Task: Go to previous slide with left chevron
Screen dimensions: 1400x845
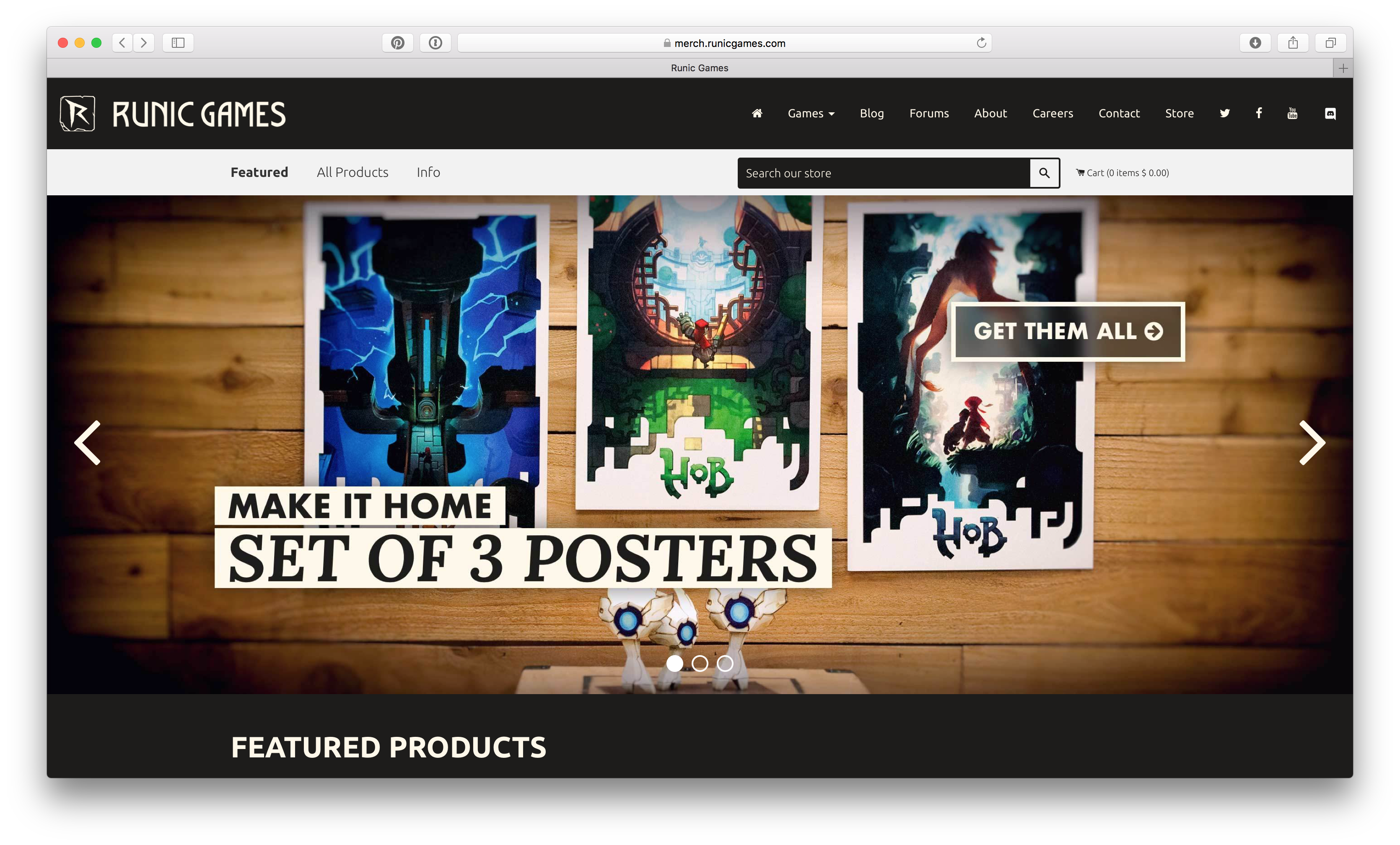Action: click(88, 443)
